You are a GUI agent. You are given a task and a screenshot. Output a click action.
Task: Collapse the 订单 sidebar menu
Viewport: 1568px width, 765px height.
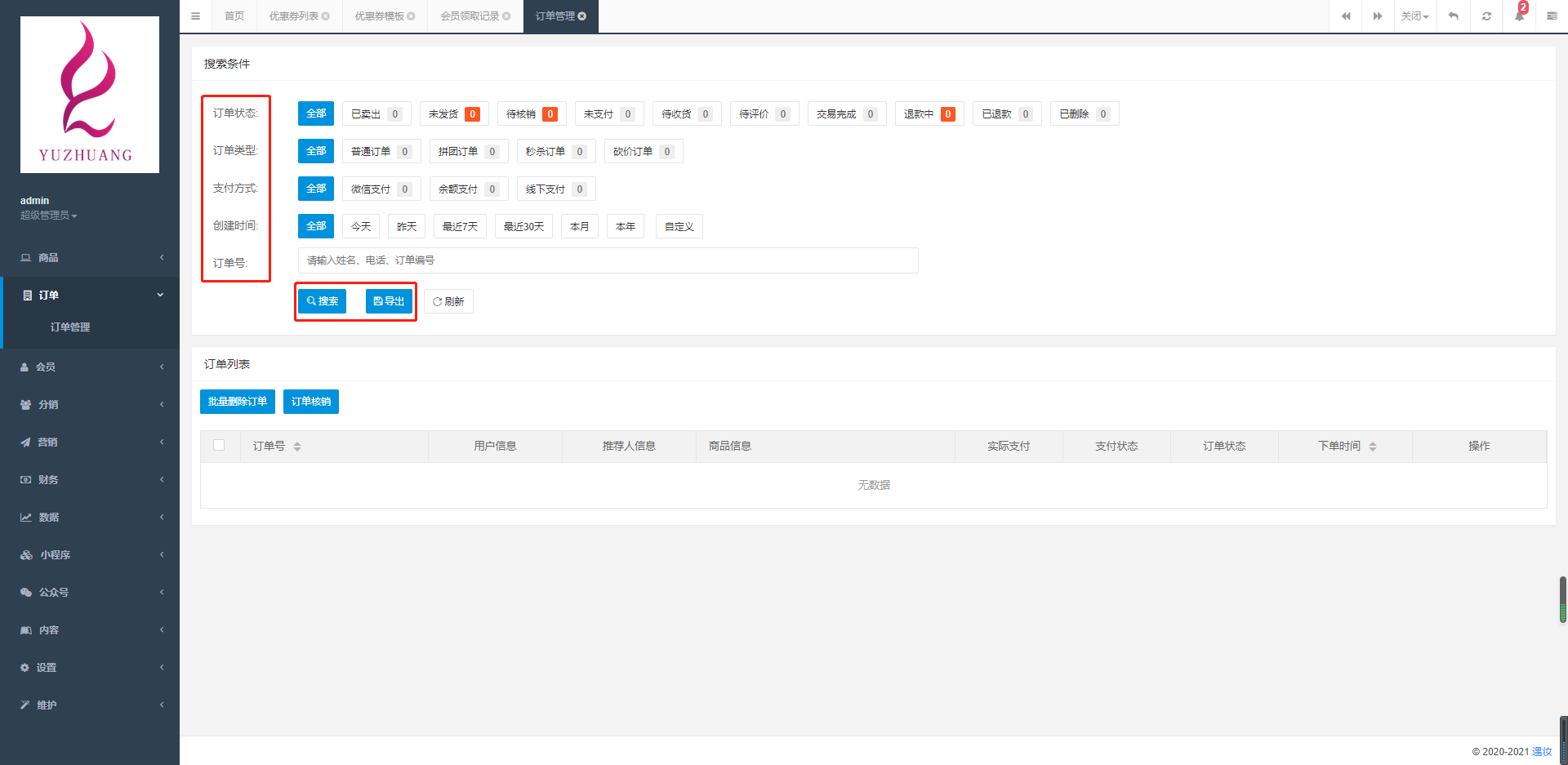pos(90,296)
